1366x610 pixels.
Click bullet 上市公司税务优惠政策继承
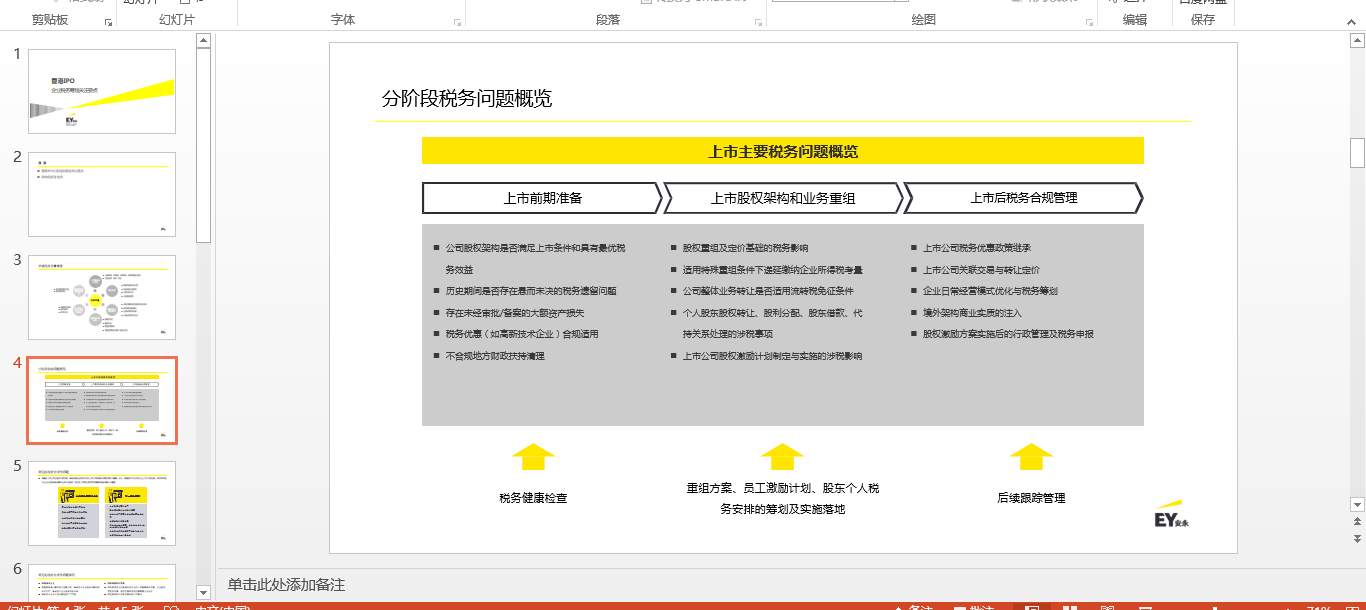click(x=977, y=248)
